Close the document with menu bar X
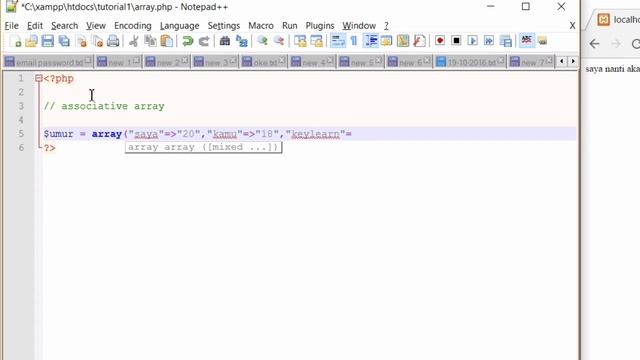 pos(572,26)
